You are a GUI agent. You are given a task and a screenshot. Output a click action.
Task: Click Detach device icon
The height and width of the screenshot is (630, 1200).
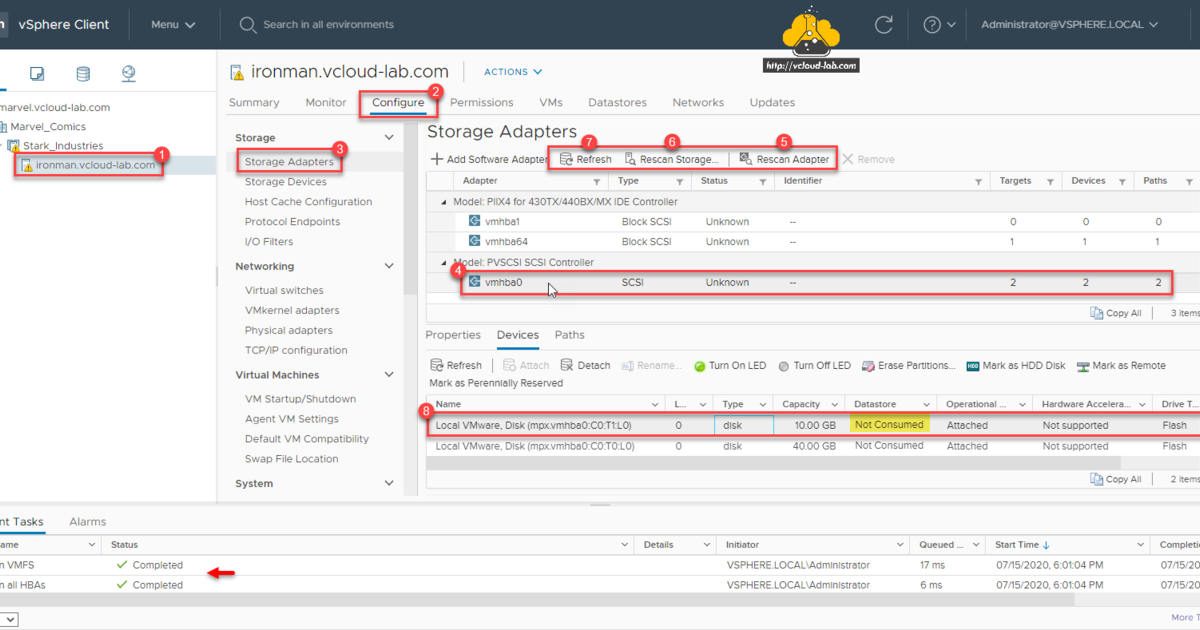[567, 366]
